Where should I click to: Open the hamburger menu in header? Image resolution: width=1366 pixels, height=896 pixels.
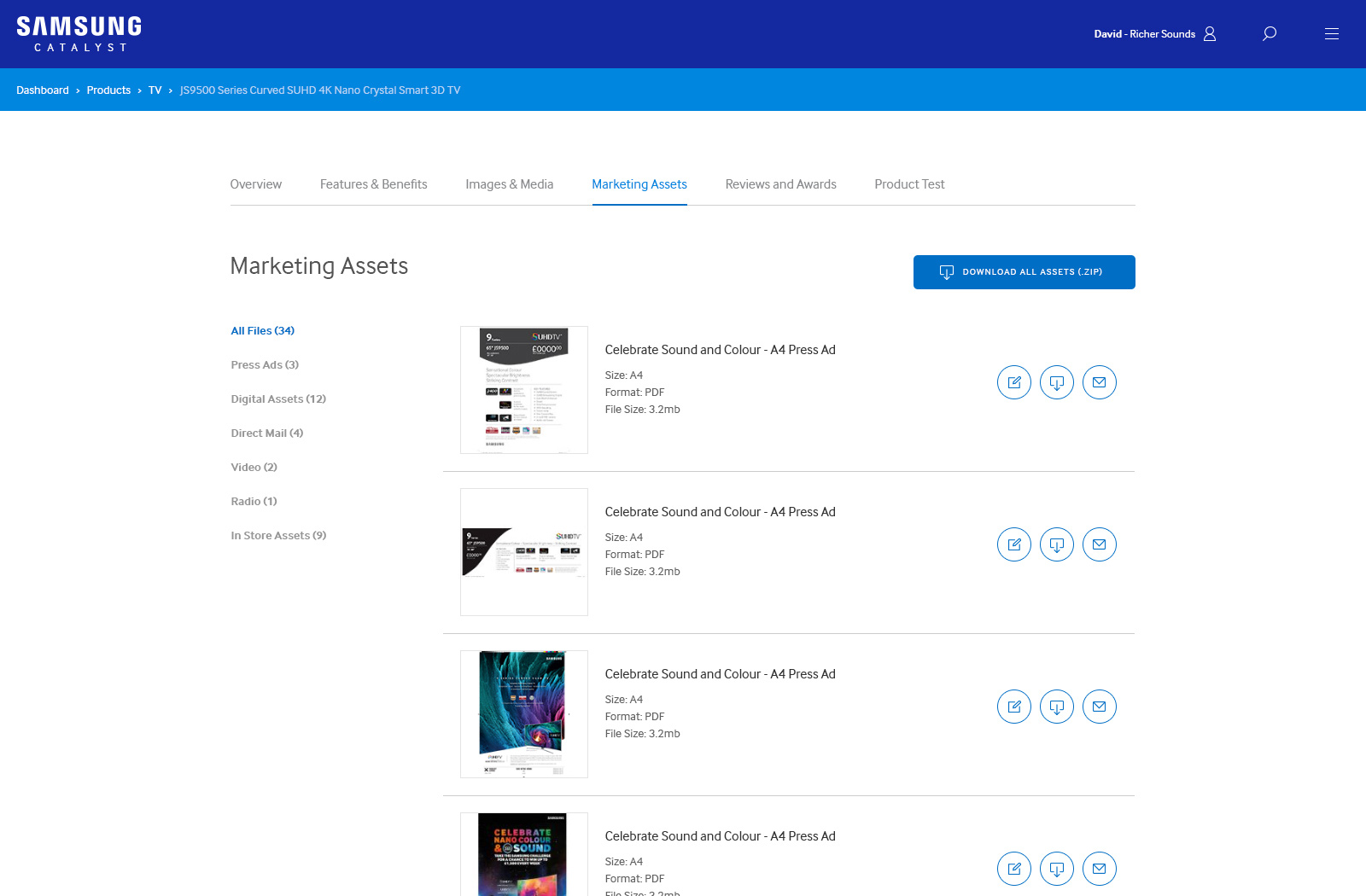coord(1331,34)
